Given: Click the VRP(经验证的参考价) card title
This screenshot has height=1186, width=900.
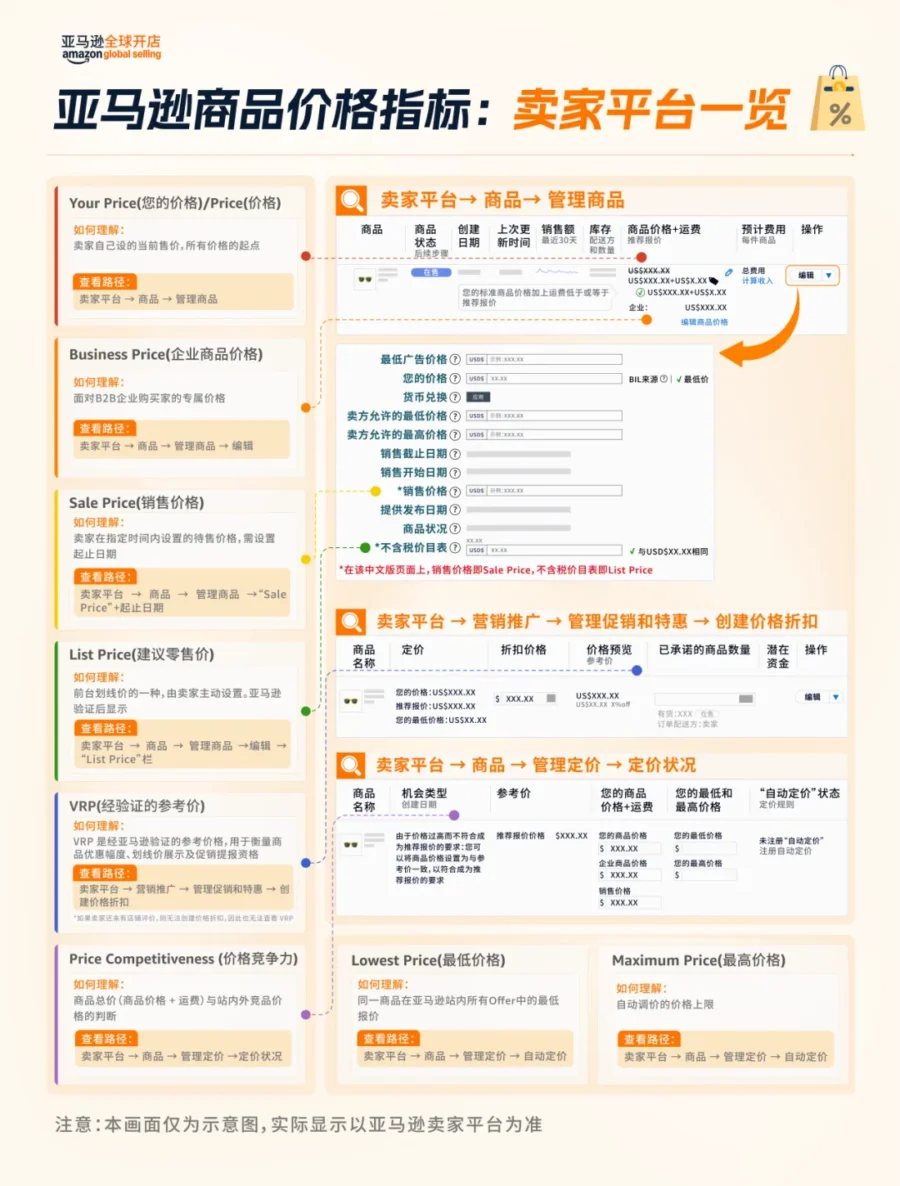Looking at the screenshot, I should pos(137,806).
